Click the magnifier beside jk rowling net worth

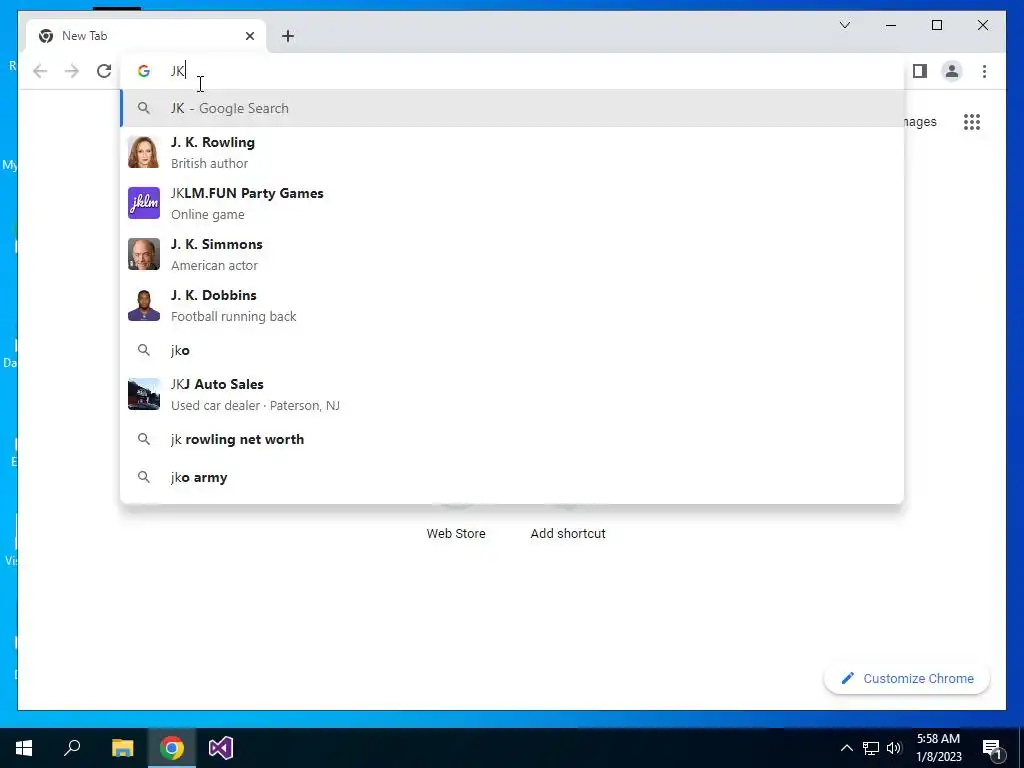[144, 440]
